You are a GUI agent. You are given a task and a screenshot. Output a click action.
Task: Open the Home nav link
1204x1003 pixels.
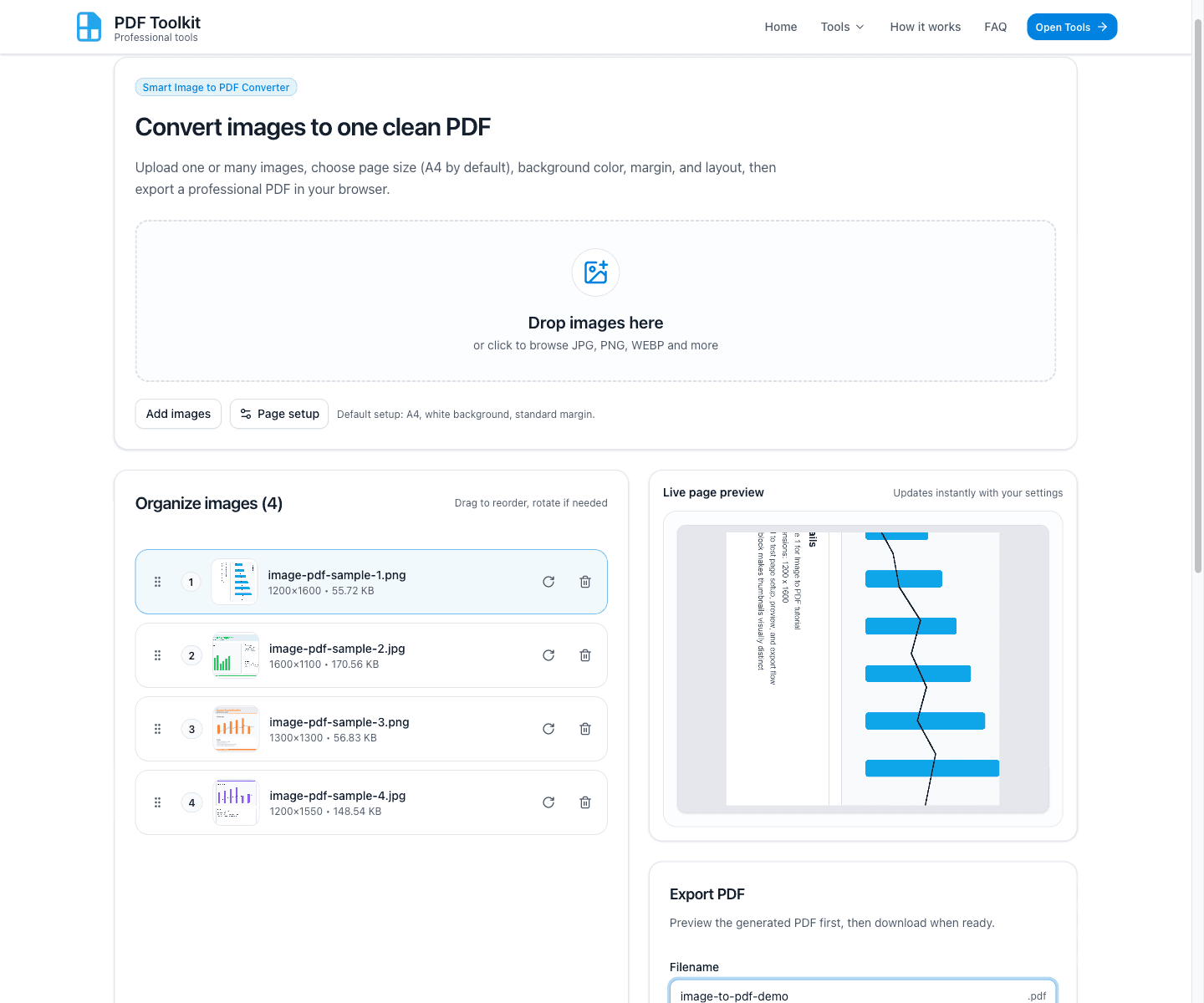pyautogui.click(x=780, y=27)
